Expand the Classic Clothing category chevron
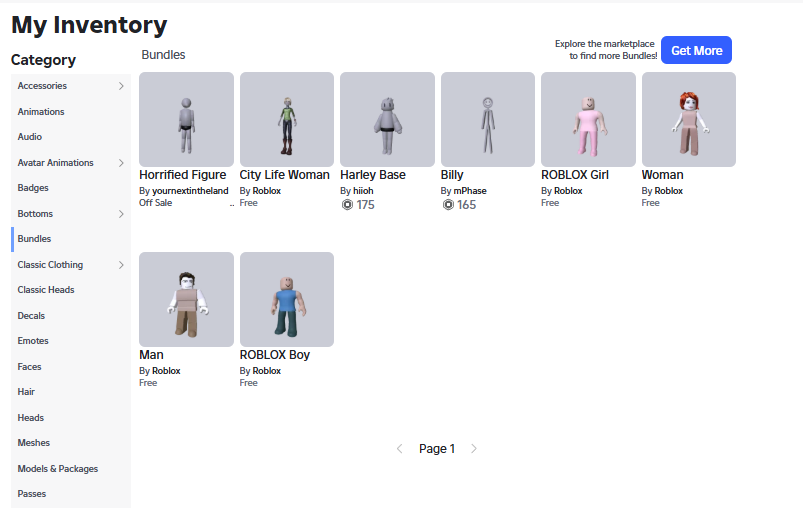The image size is (803, 508). click(121, 265)
